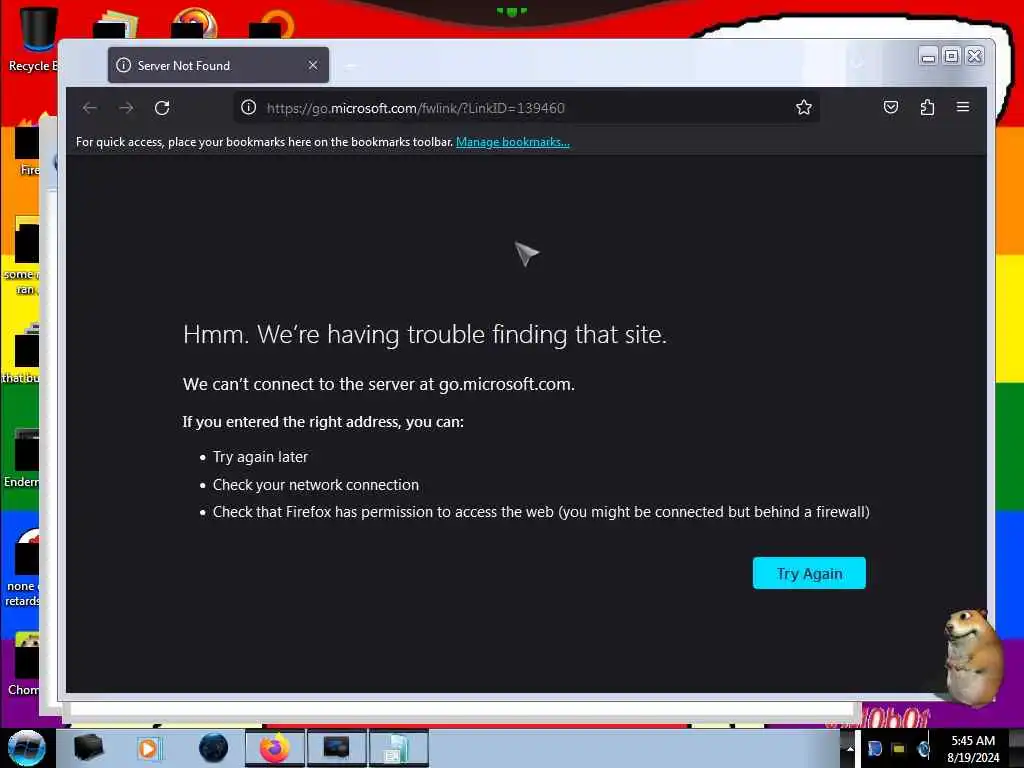
Task: Open the dark globe taskbar icon
Action: click(214, 748)
